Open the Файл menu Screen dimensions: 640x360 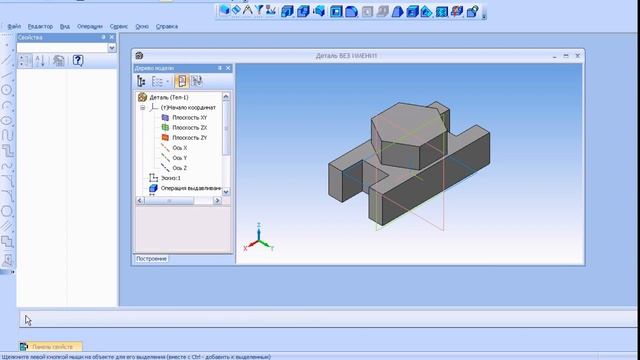(14, 26)
